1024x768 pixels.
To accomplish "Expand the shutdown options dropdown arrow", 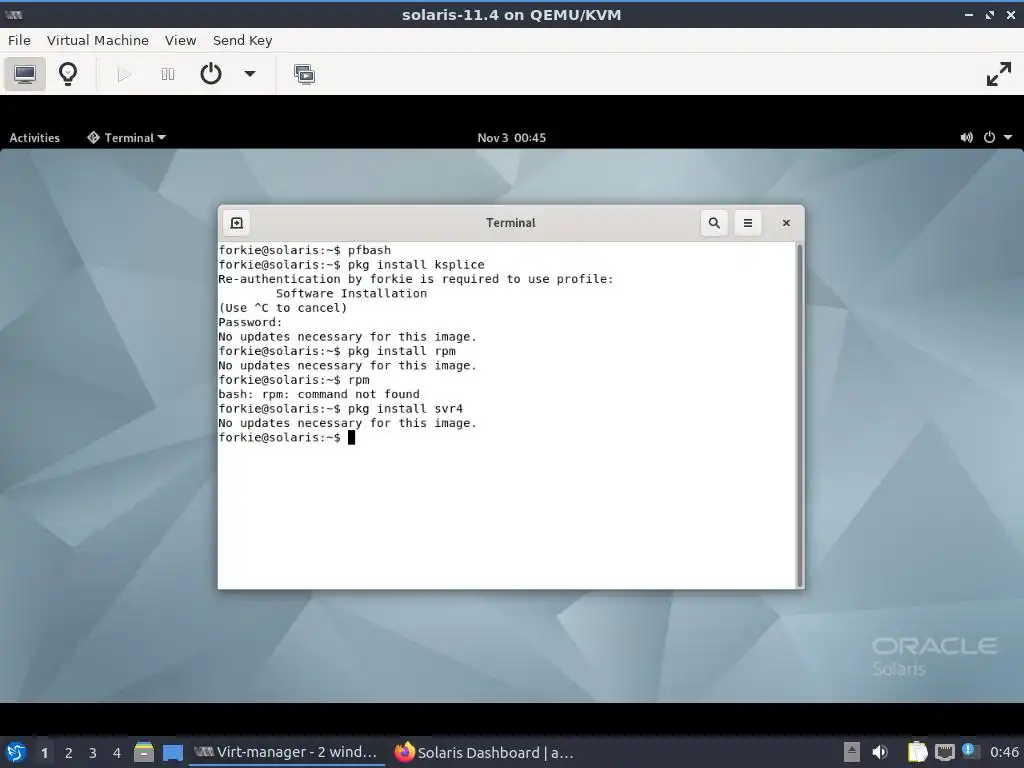I will tap(249, 74).
